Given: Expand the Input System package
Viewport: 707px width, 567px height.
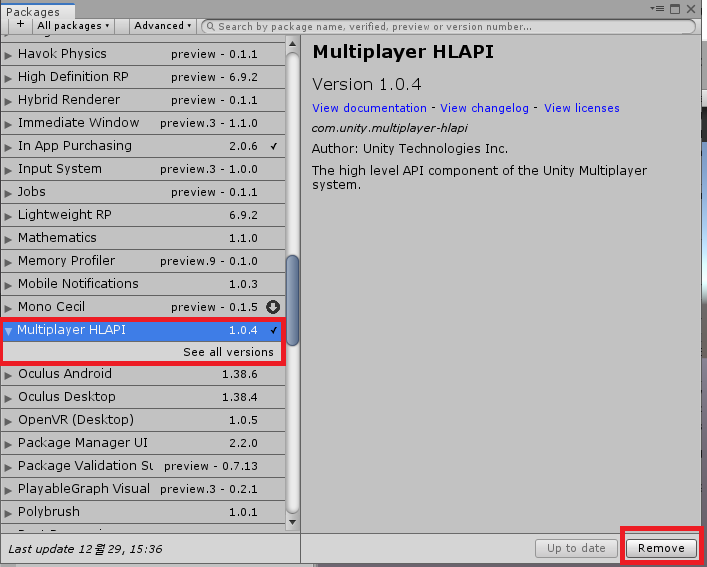Looking at the screenshot, I should (x=8, y=170).
